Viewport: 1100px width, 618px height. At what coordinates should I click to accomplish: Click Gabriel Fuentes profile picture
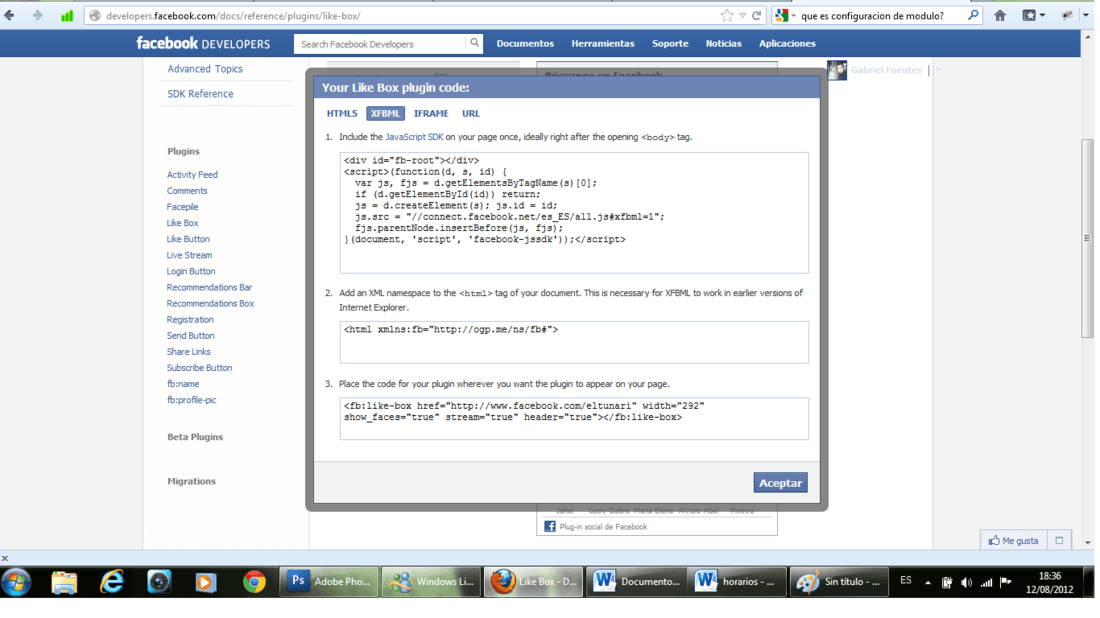[x=837, y=70]
